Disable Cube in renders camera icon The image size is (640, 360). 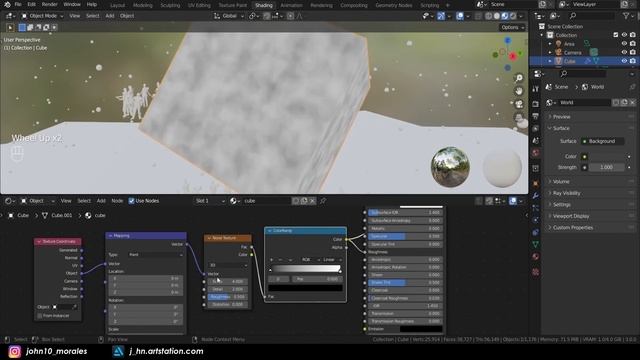point(632,61)
